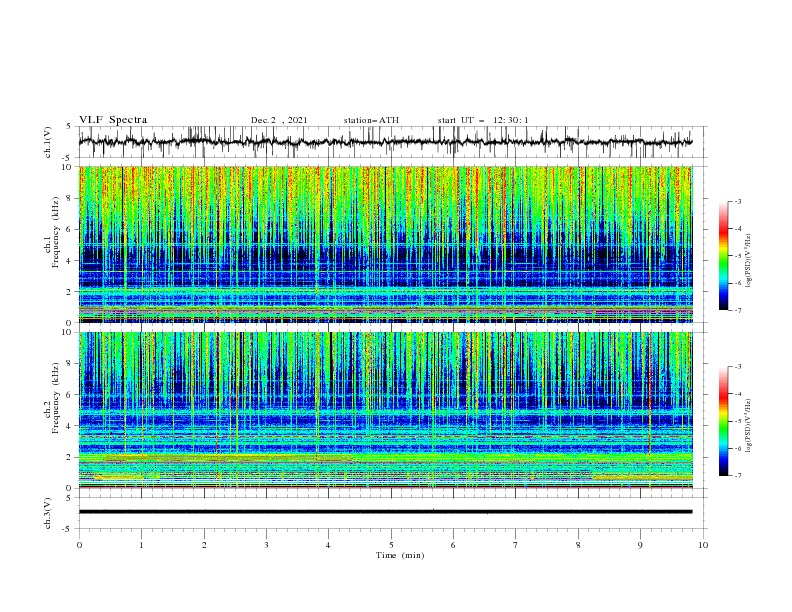Click the "-7" label on ch.1 colorbar
Image resolution: width=792 pixels, height=612 pixels.
pos(738,311)
